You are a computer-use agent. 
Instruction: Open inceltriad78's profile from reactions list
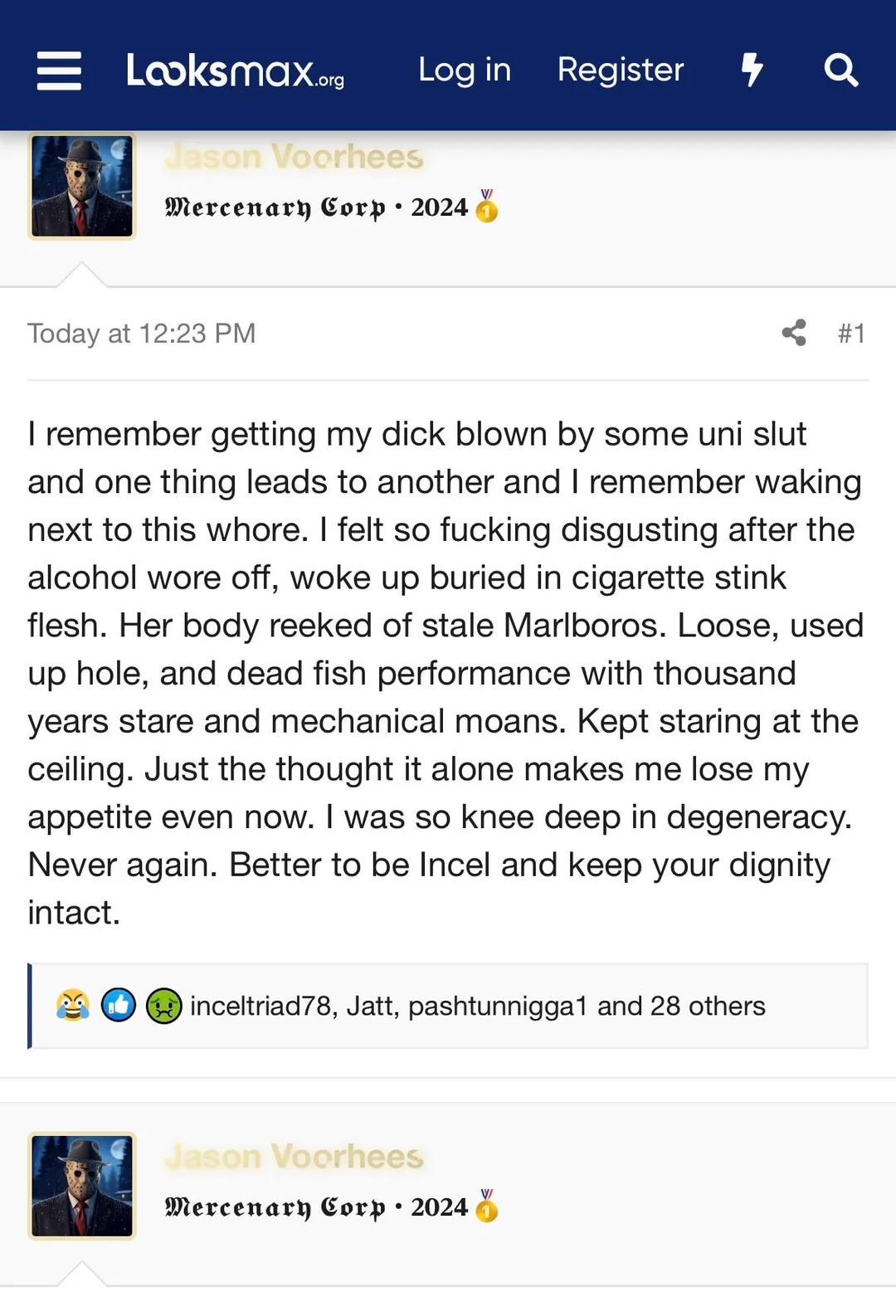[x=261, y=1006]
